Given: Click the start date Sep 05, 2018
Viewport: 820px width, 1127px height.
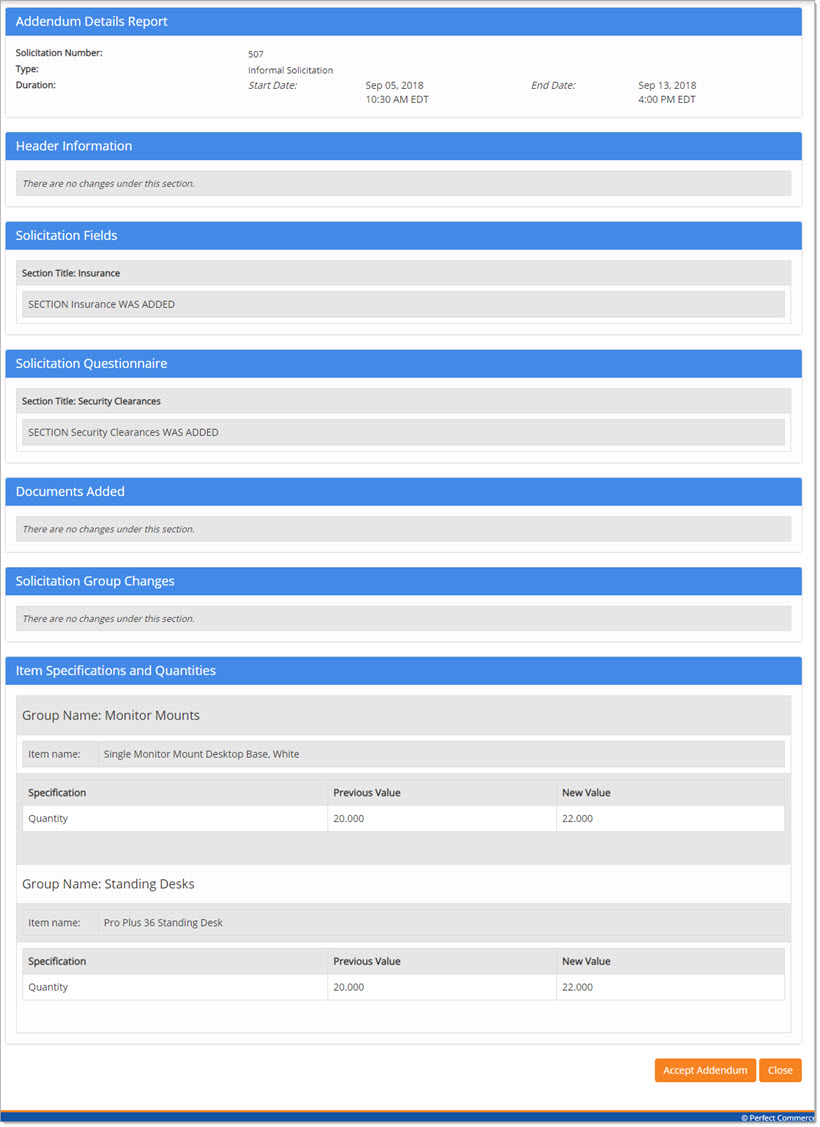Looking at the screenshot, I should pyautogui.click(x=395, y=85).
